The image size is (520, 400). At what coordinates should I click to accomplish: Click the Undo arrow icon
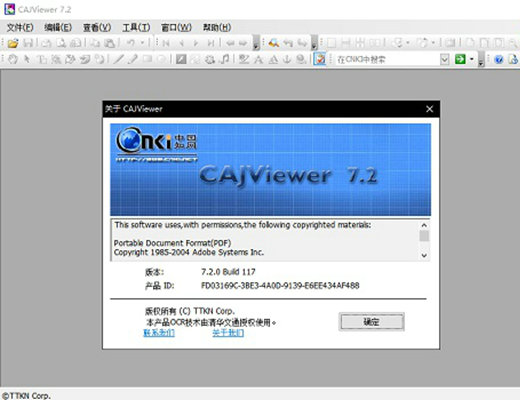[131, 43]
